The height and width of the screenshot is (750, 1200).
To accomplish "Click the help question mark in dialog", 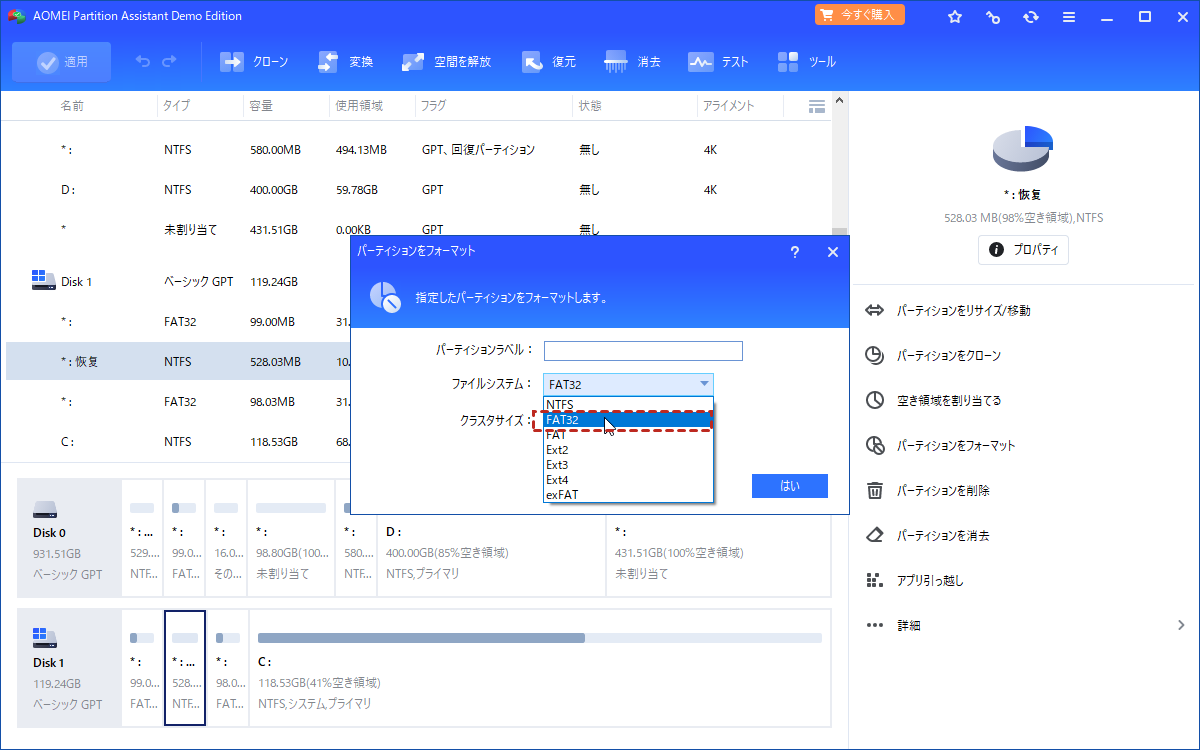I will click(x=795, y=252).
